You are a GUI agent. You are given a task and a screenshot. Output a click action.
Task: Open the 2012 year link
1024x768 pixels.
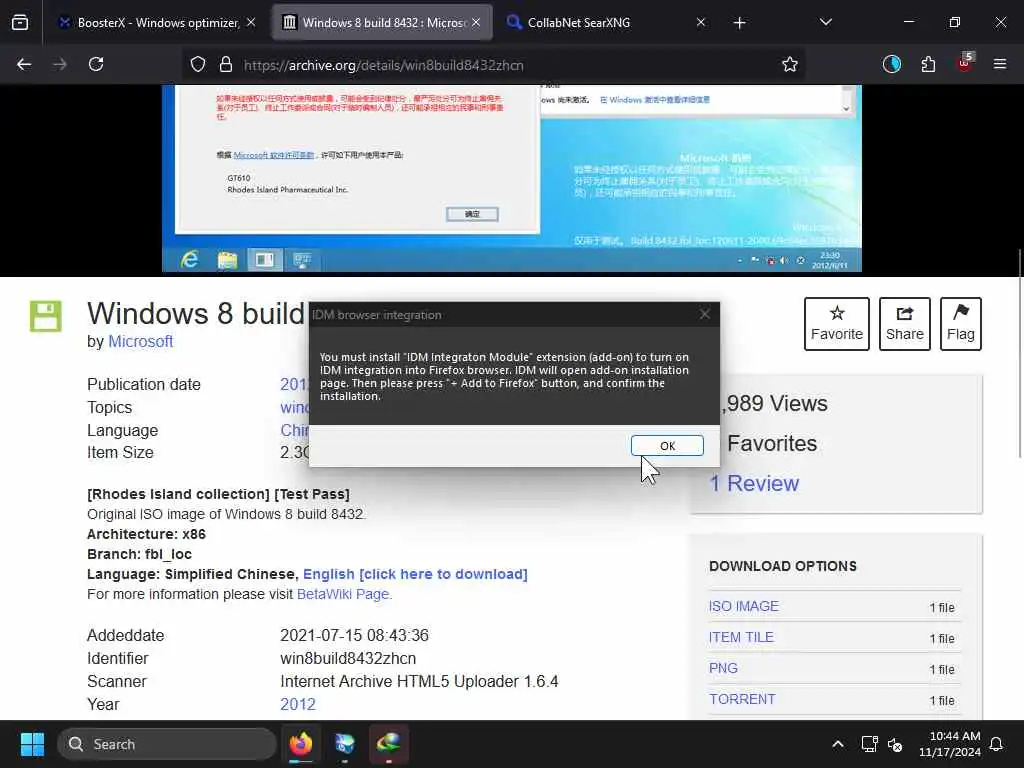[298, 704]
